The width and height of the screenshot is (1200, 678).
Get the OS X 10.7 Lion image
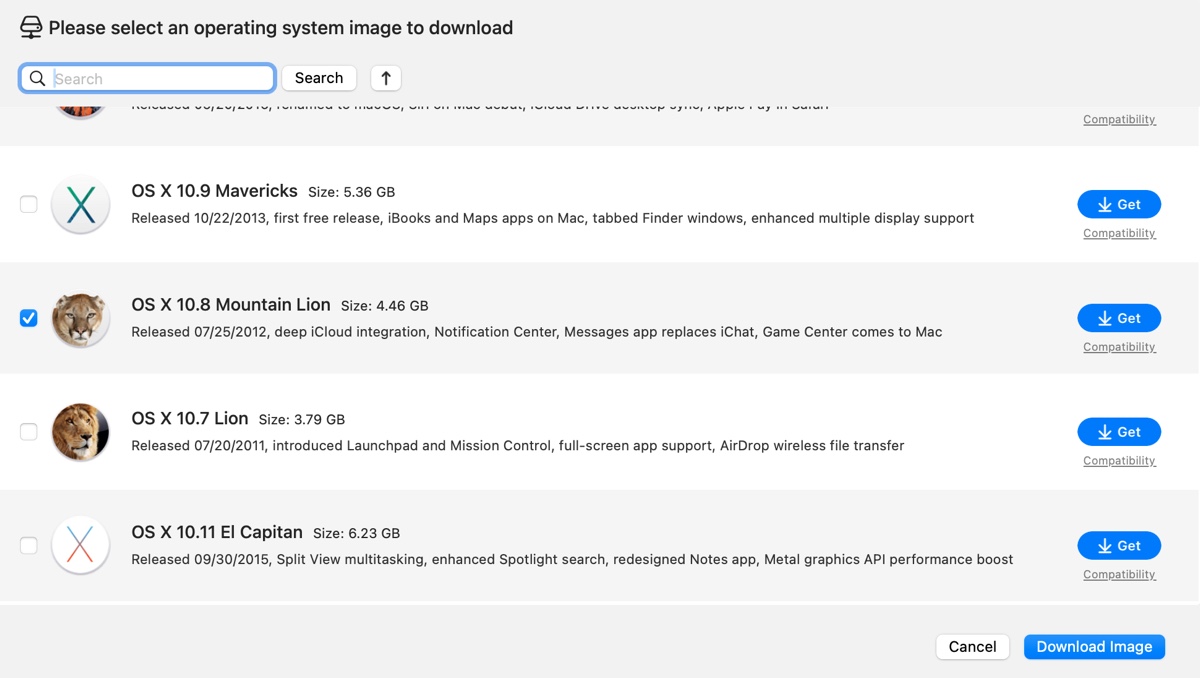pyautogui.click(x=1119, y=432)
